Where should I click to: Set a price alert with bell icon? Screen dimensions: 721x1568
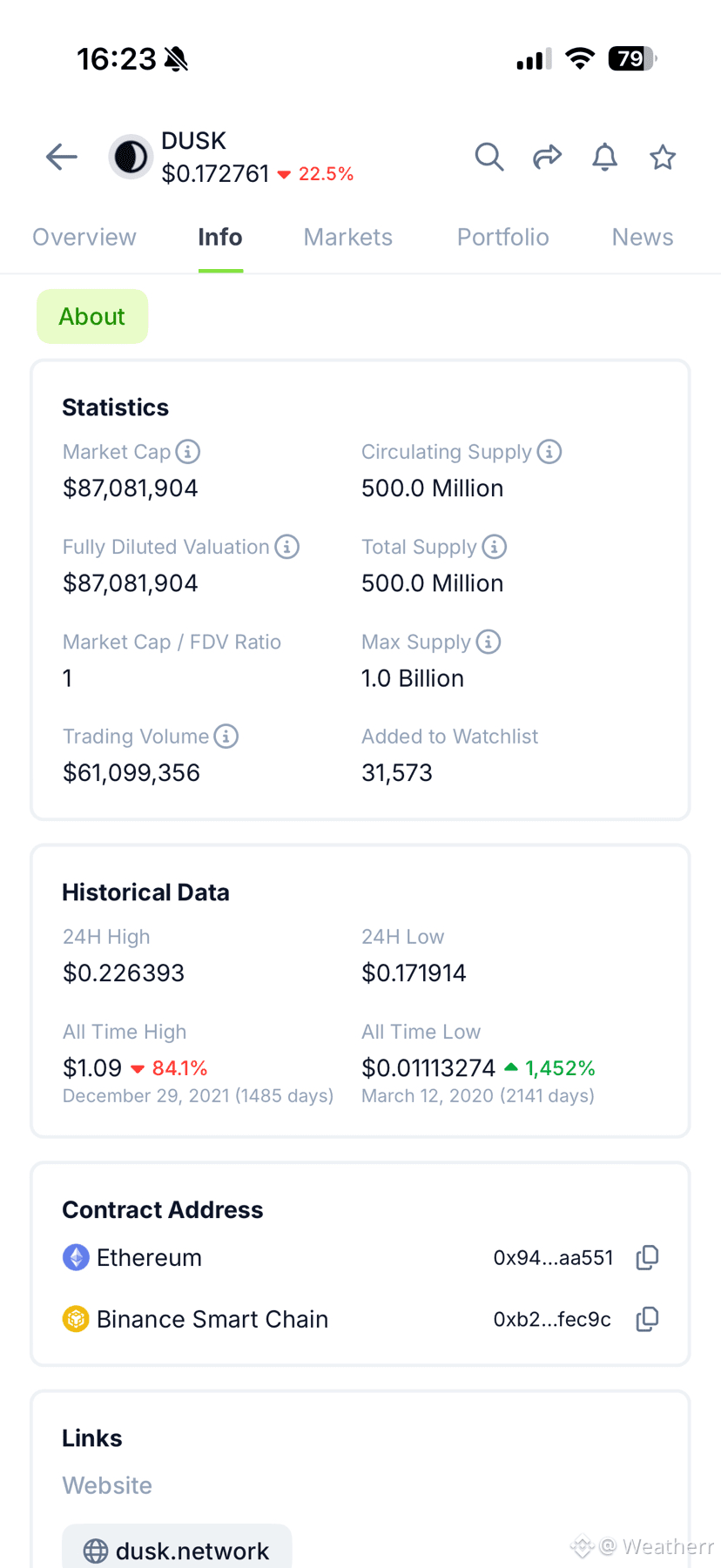coord(605,158)
